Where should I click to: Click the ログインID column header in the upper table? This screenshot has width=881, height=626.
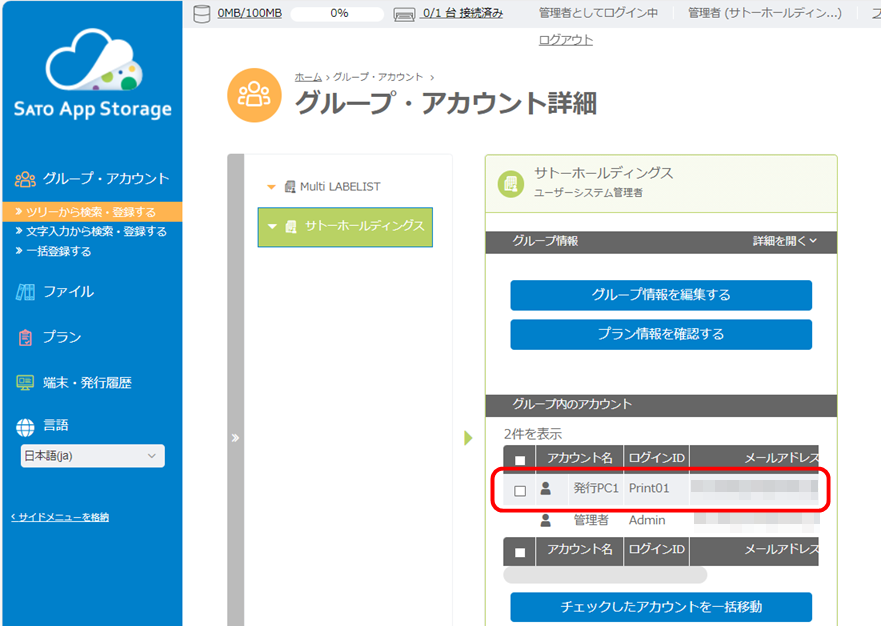point(656,458)
